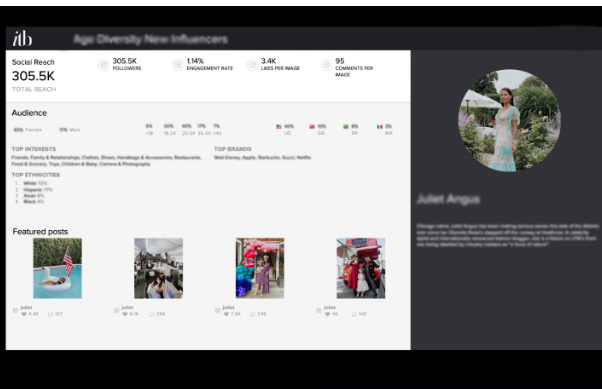Click the Instagram icon beside 305.5K Followers

[103, 65]
